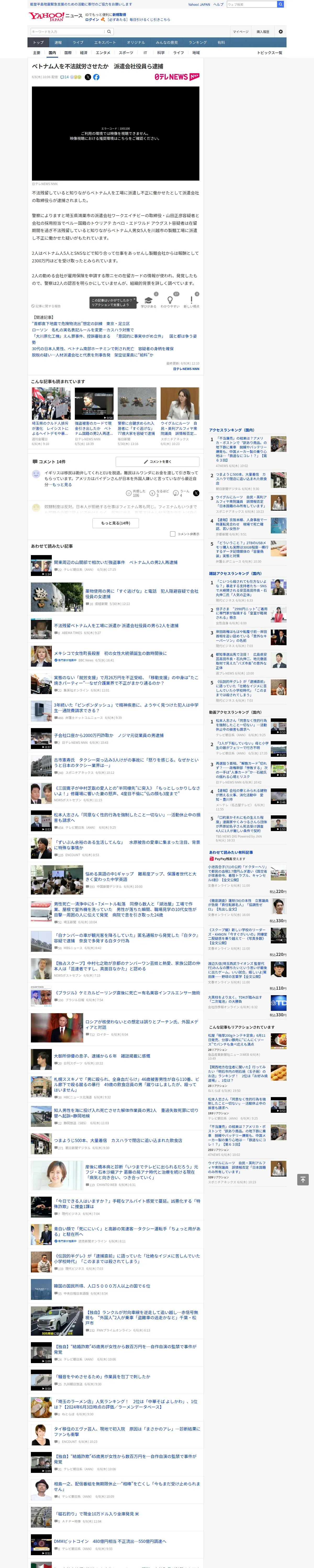Click the コメントを書く button
314x1568 pixels.
(157, 462)
